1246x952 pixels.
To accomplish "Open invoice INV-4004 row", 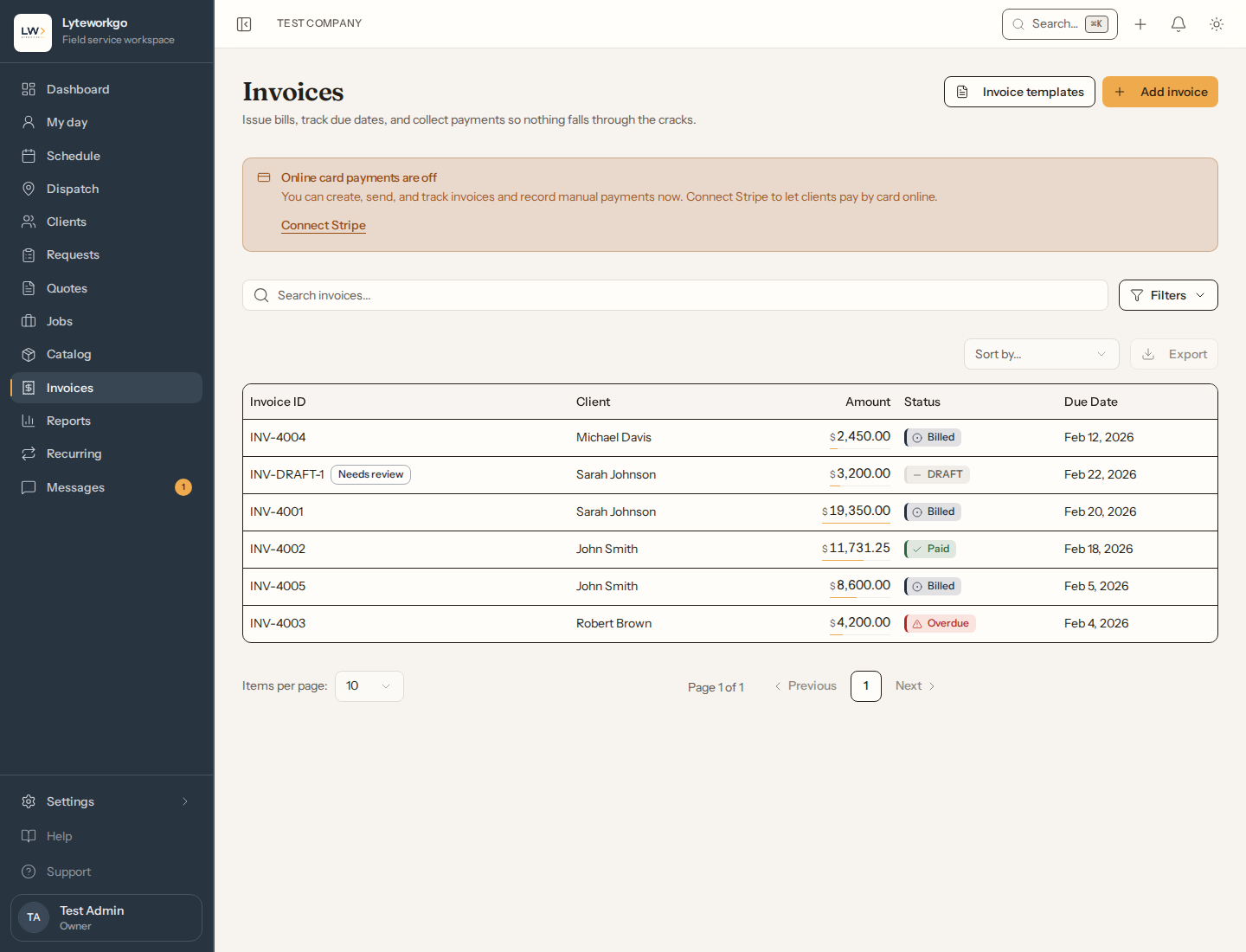I will click(x=730, y=438).
